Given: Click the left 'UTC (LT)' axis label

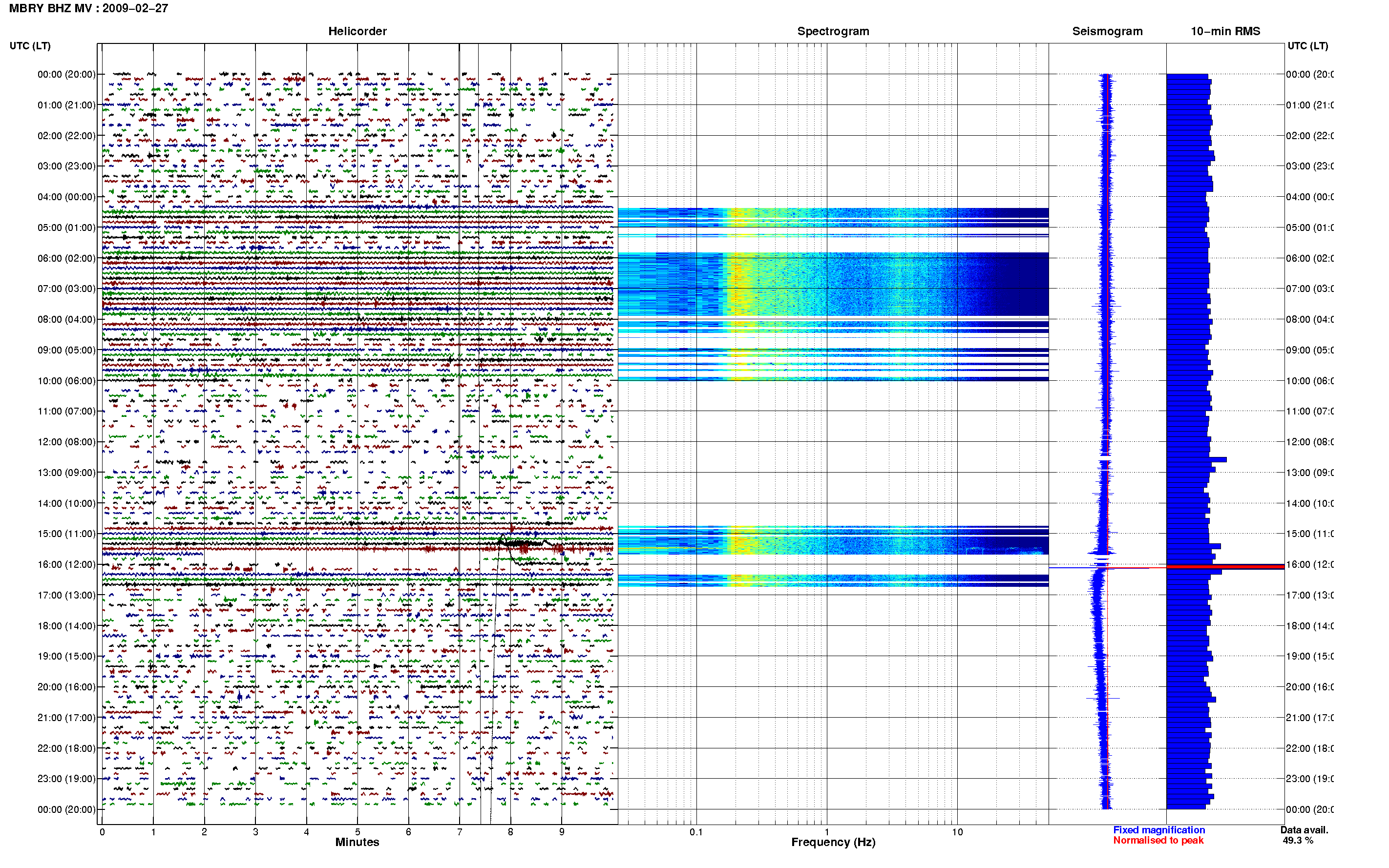Looking at the screenshot, I should tap(30, 46).
